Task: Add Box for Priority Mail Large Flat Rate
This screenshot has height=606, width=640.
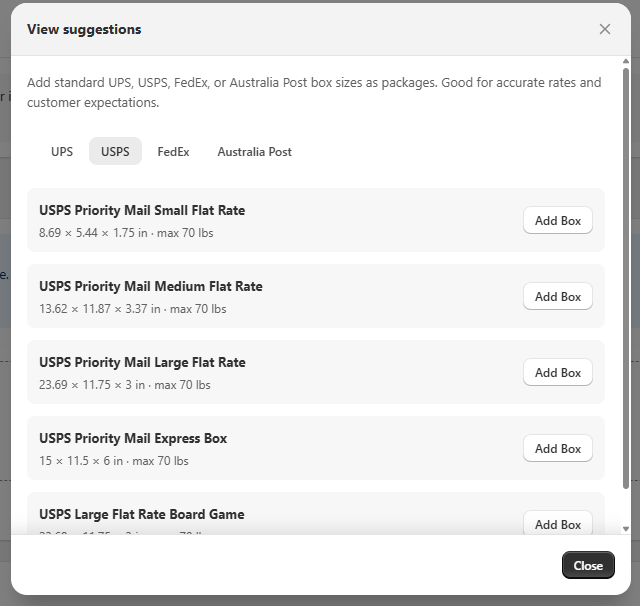Action: [557, 373]
